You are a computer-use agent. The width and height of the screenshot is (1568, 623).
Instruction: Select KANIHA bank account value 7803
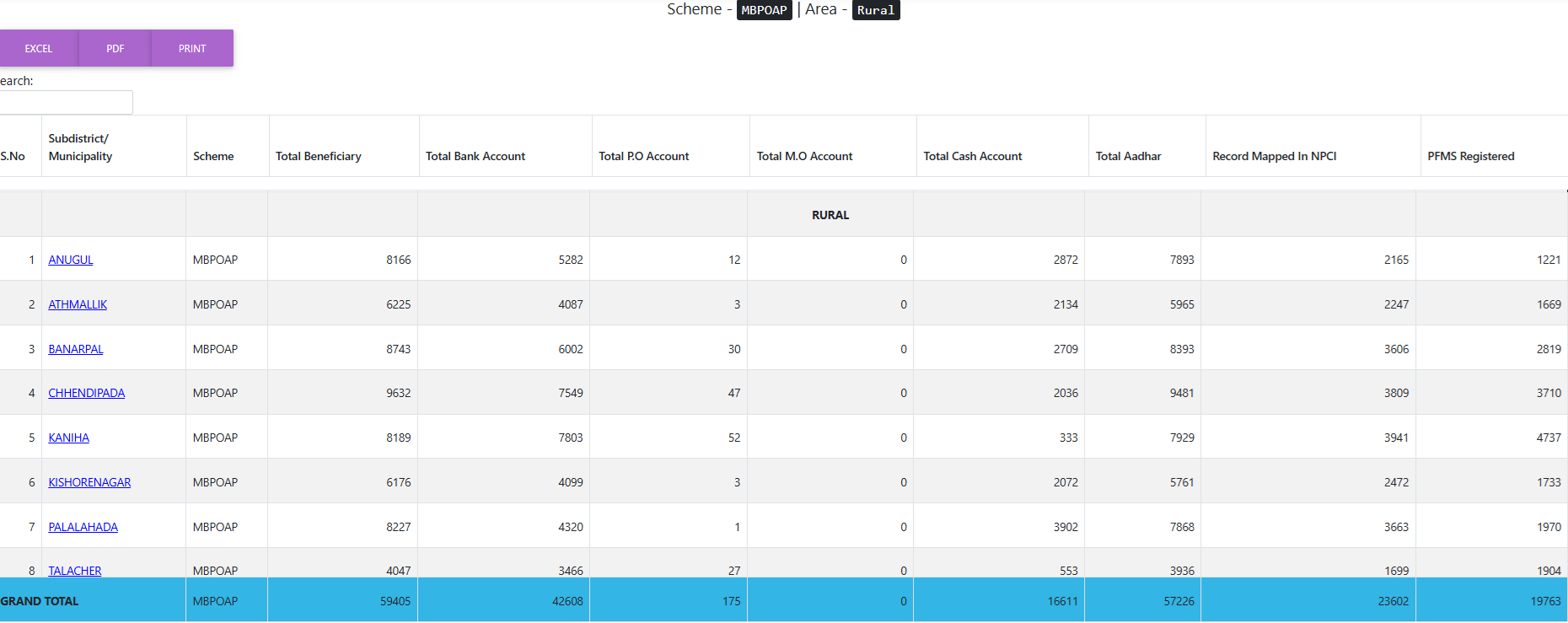tap(571, 438)
